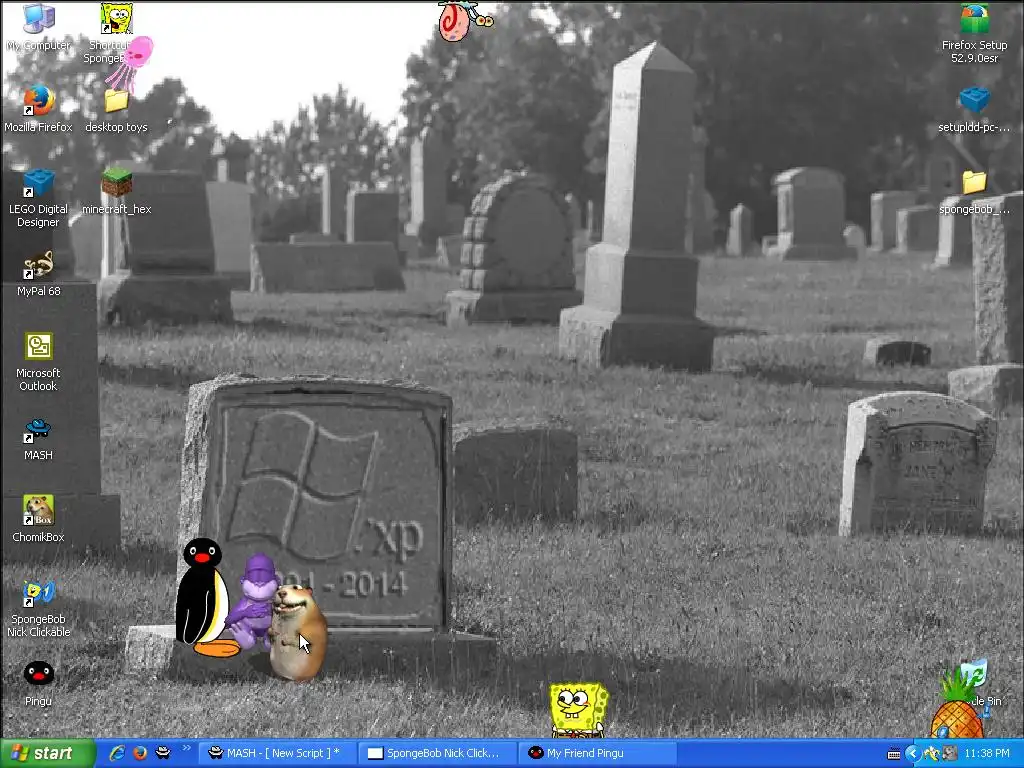Select the MASH desktop shortcut
Image resolution: width=1024 pixels, height=768 pixels.
pos(39,438)
